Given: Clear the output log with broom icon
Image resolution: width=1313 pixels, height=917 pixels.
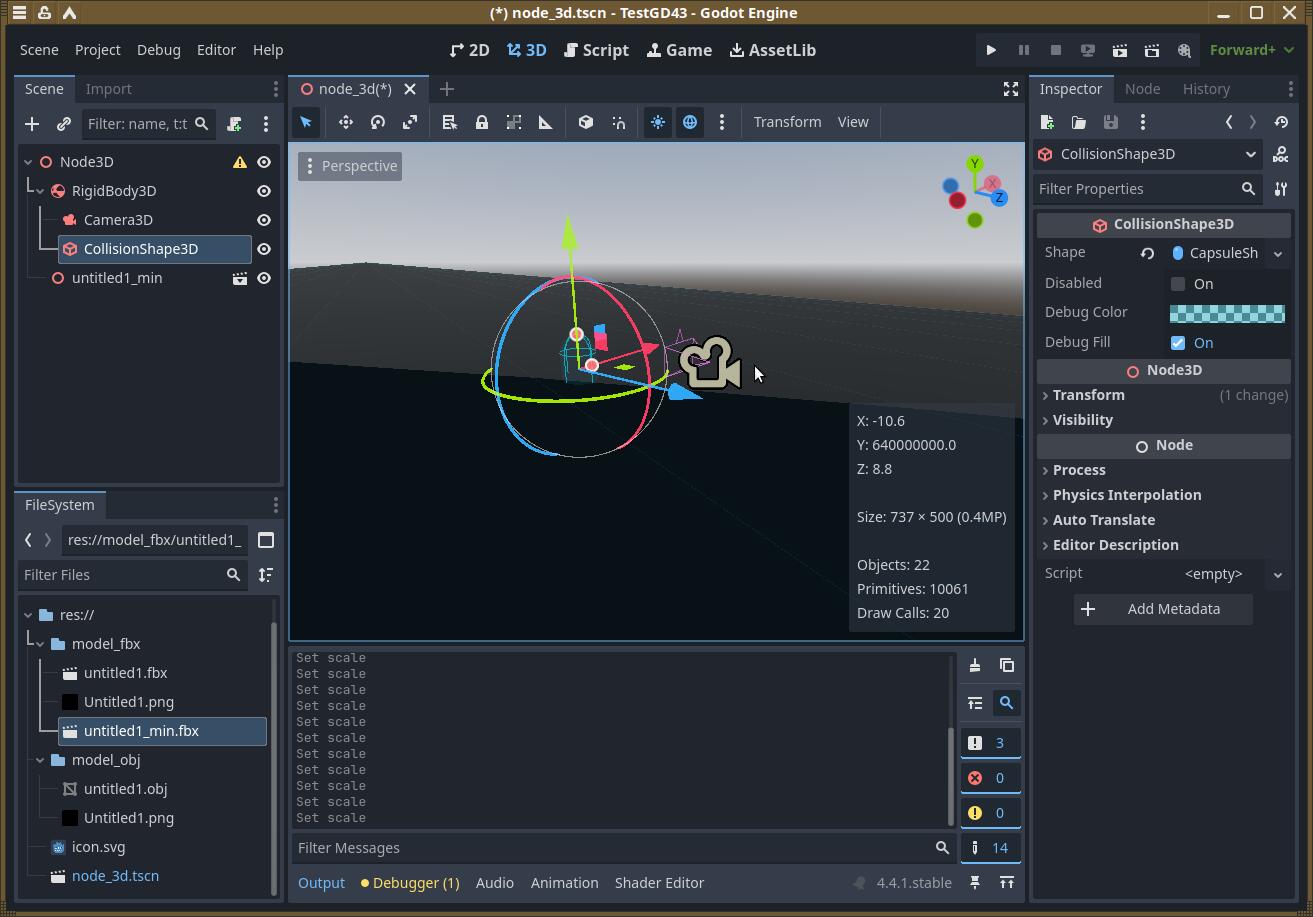Looking at the screenshot, I should pos(975,666).
